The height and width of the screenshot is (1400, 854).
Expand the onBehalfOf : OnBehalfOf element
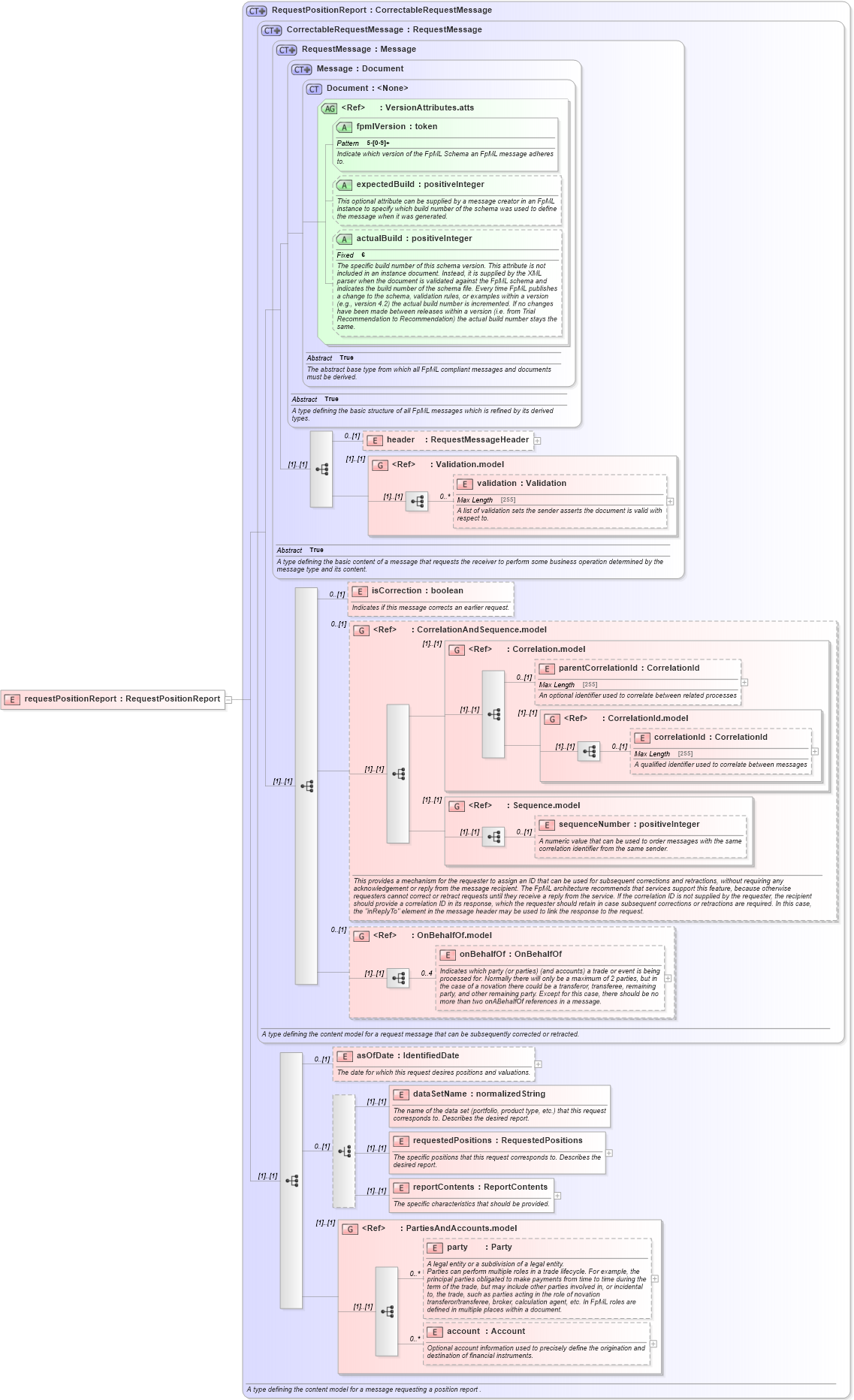click(x=668, y=978)
